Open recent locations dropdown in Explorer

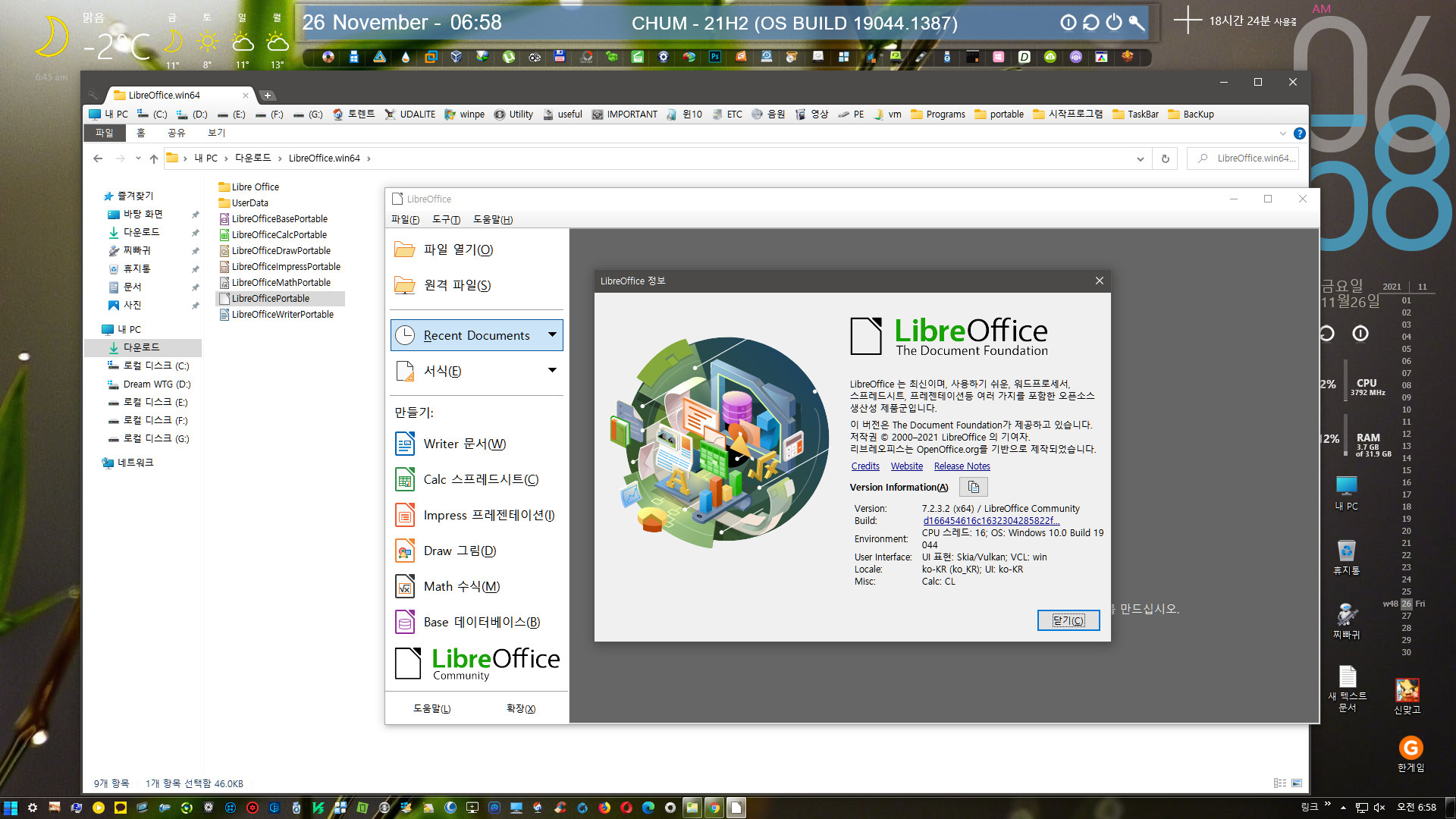138,158
